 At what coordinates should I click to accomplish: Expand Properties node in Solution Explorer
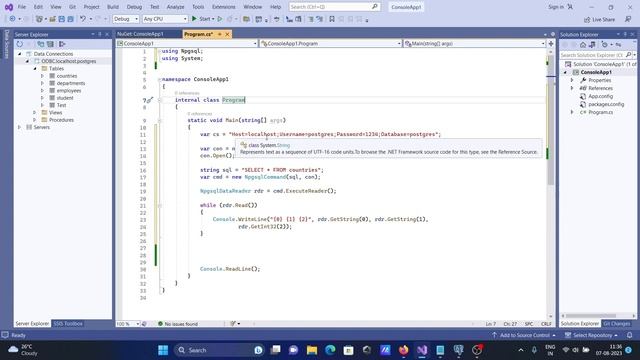click(572, 80)
